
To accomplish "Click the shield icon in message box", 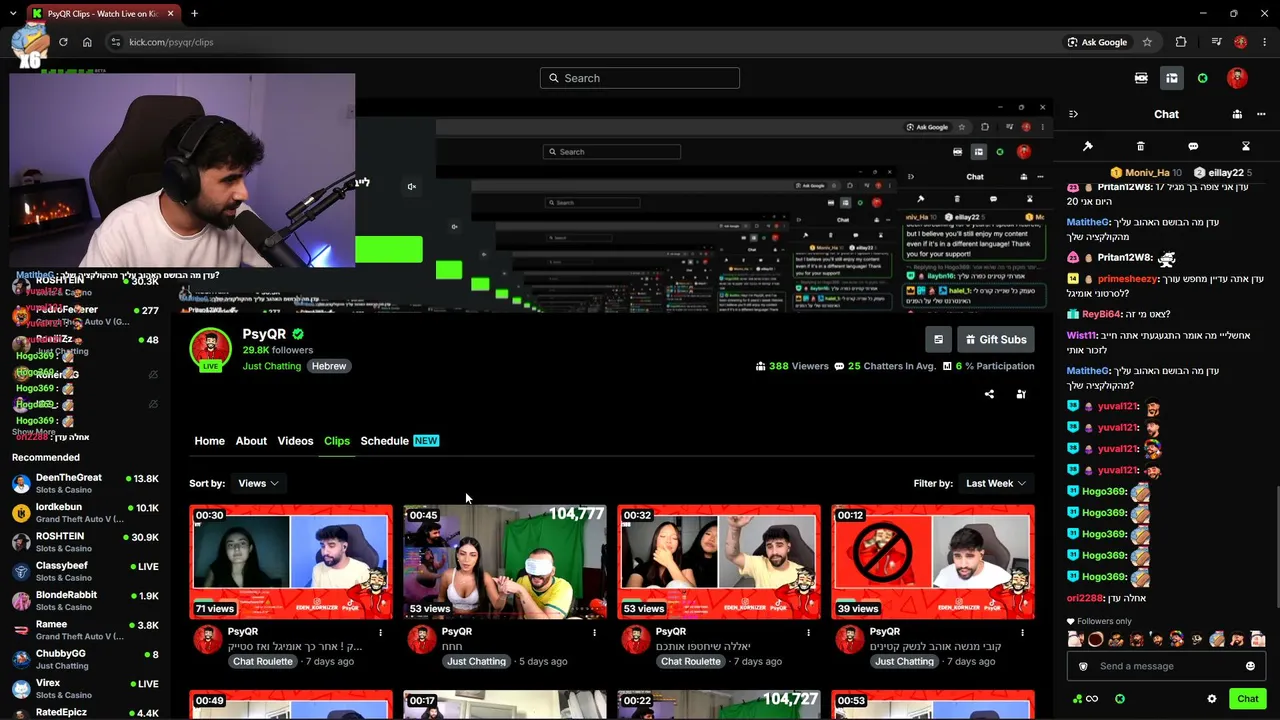I will (x=1083, y=666).
